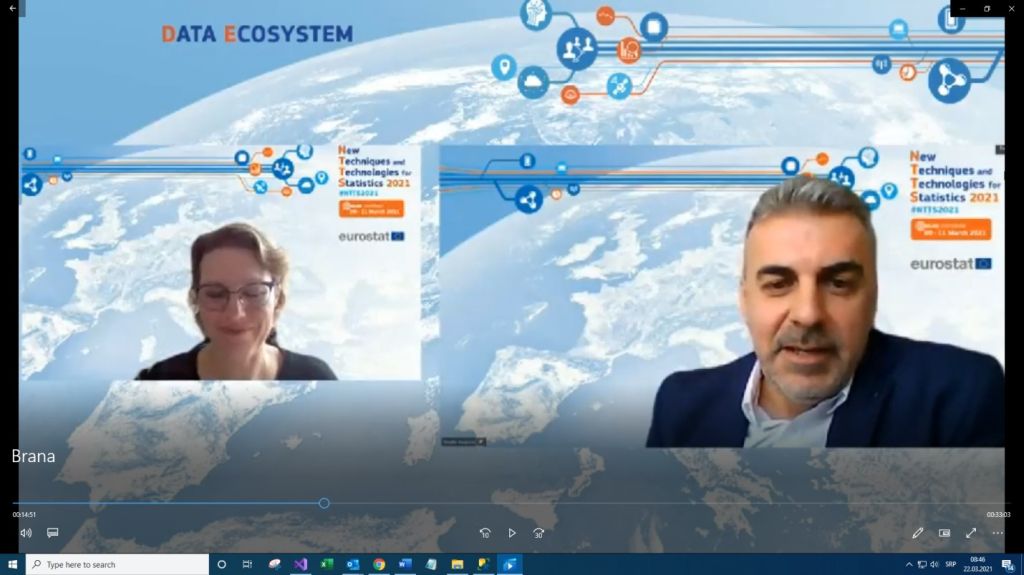Screen dimensions: 1024x575
Task: Skip back 10 seconds
Action: tap(485, 533)
